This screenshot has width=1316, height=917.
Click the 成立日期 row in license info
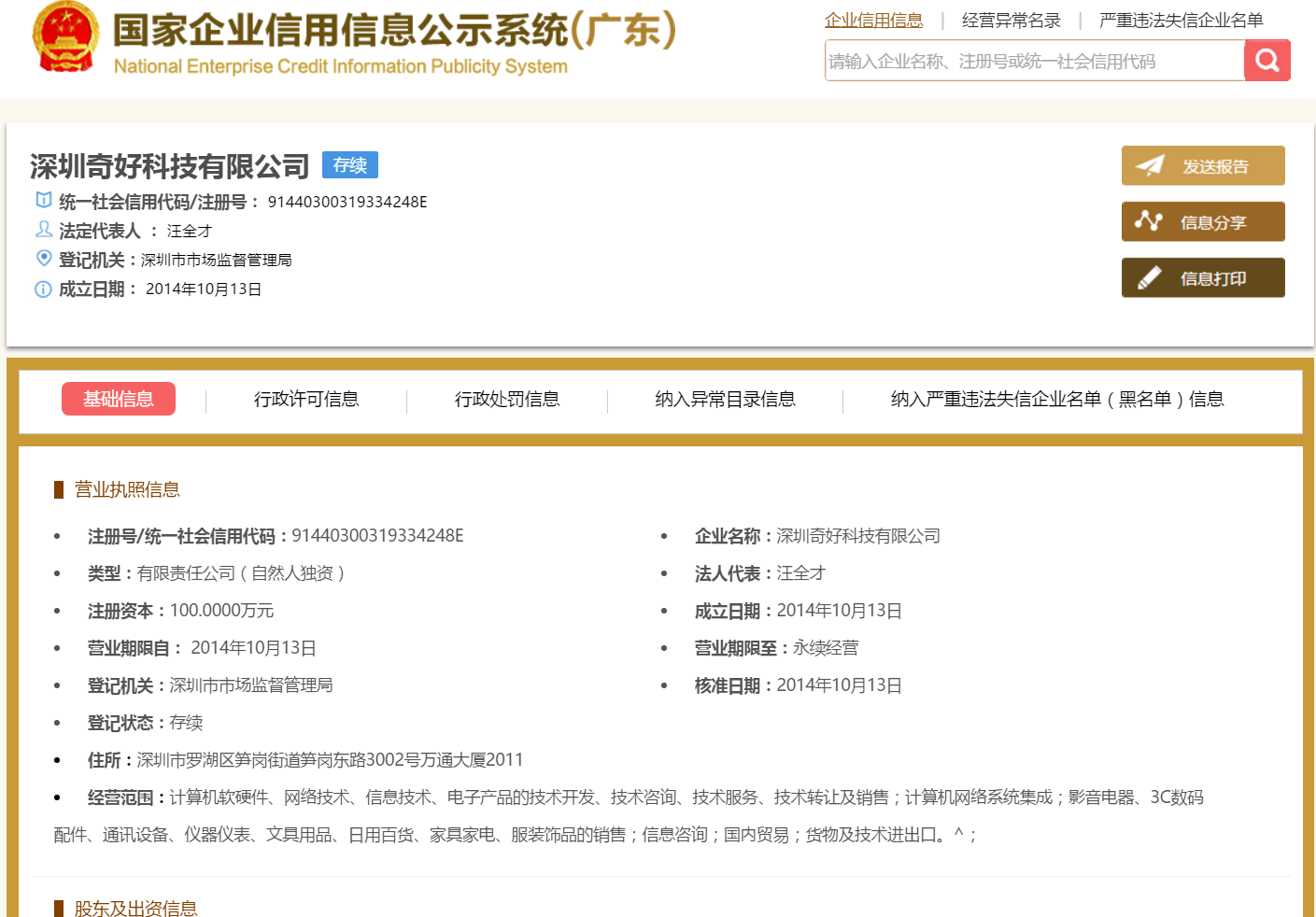coord(799,611)
